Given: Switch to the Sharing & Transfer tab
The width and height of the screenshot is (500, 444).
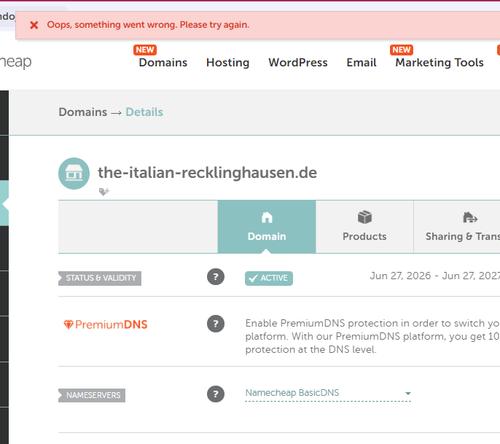Looking at the screenshot, I should click(x=457, y=227).
